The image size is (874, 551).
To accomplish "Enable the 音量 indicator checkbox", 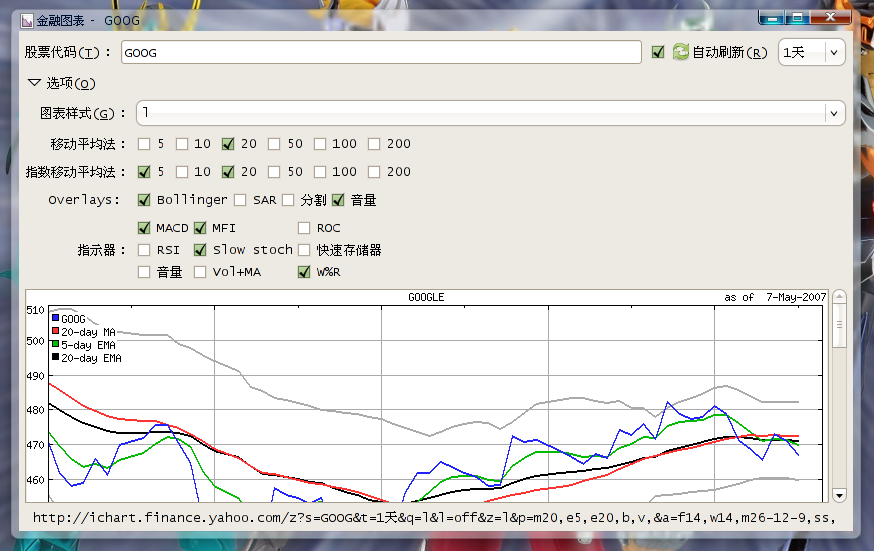I will point(144,272).
